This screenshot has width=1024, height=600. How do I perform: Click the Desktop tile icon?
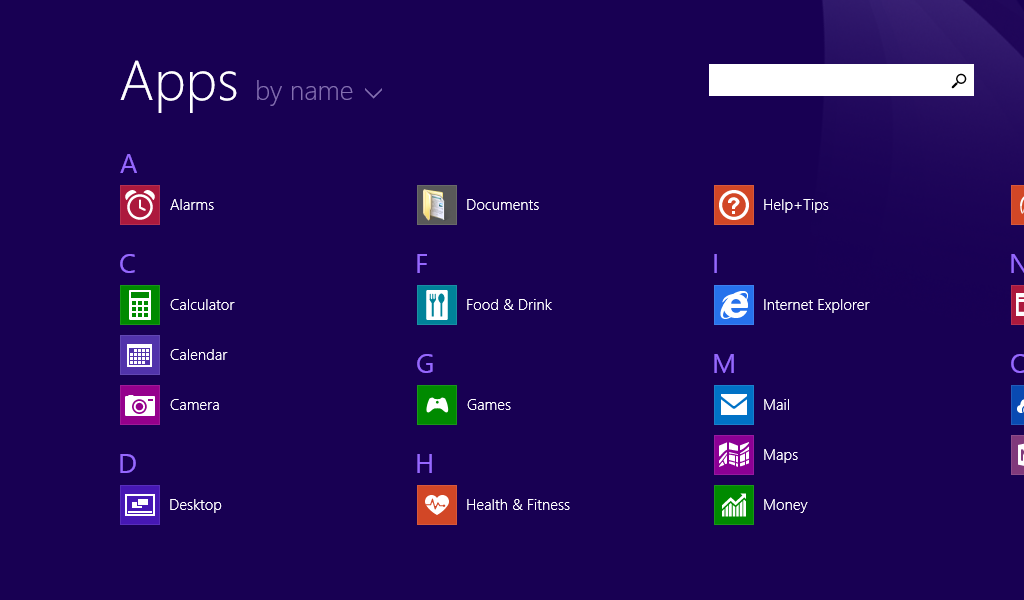click(140, 505)
